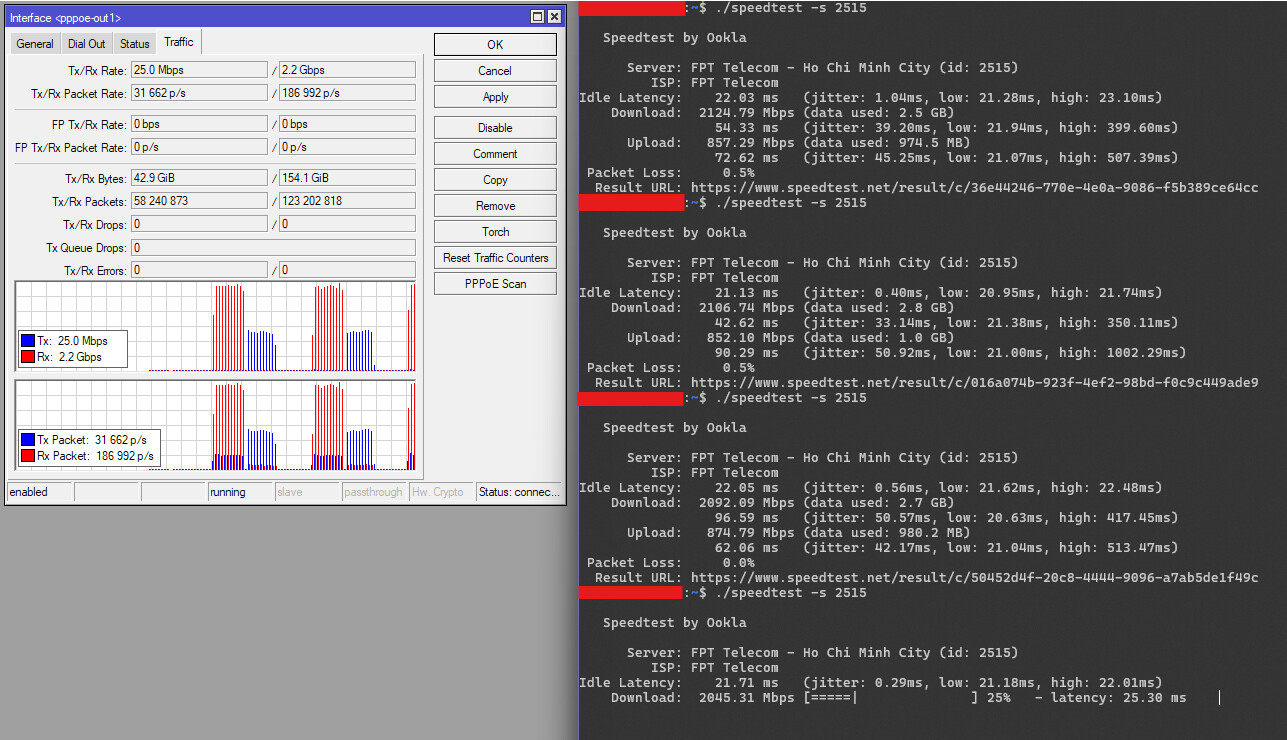This screenshot has width=1287, height=740.
Task: Click the Tx Bytes field 42.9 GiB
Action: (199, 178)
